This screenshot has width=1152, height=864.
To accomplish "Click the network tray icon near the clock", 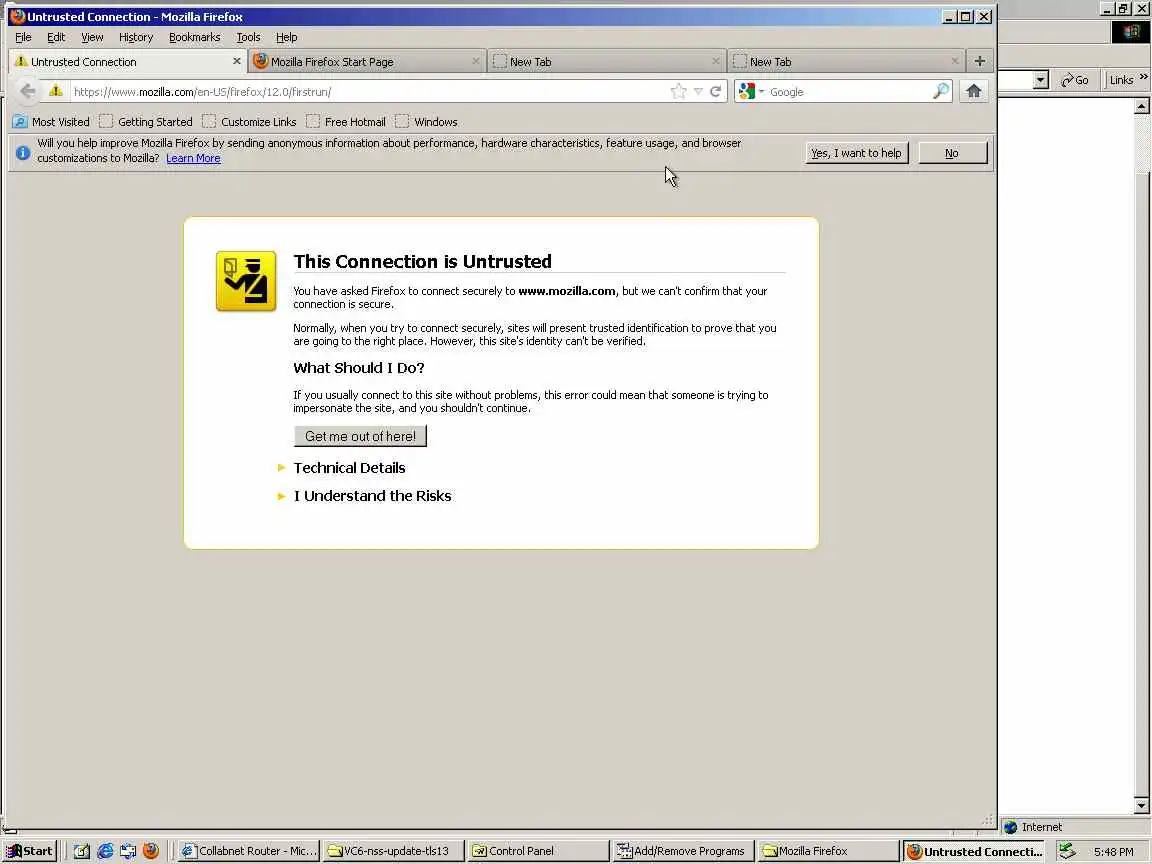I will point(1067,851).
